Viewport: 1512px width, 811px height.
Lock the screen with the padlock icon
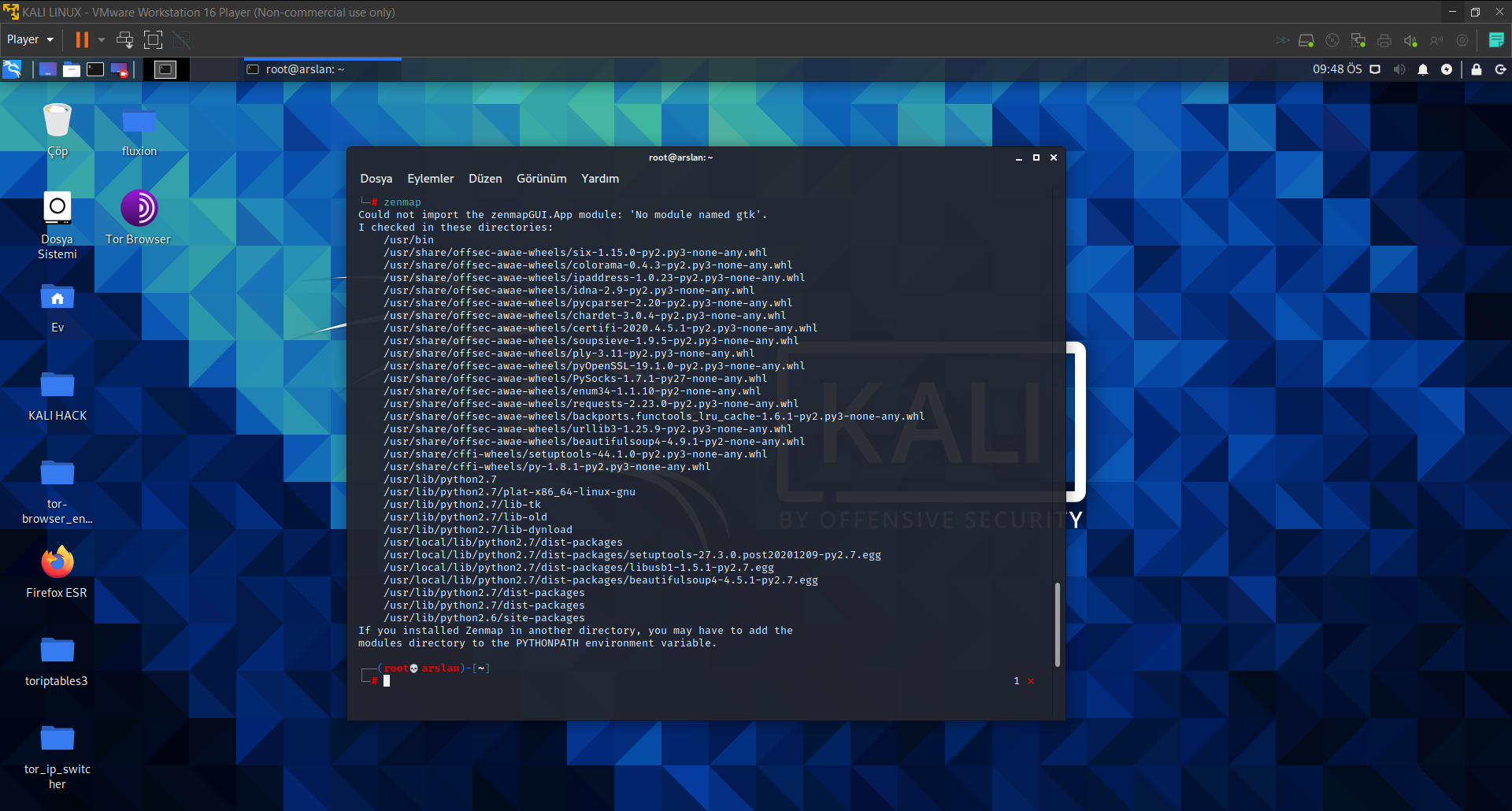click(x=1477, y=69)
